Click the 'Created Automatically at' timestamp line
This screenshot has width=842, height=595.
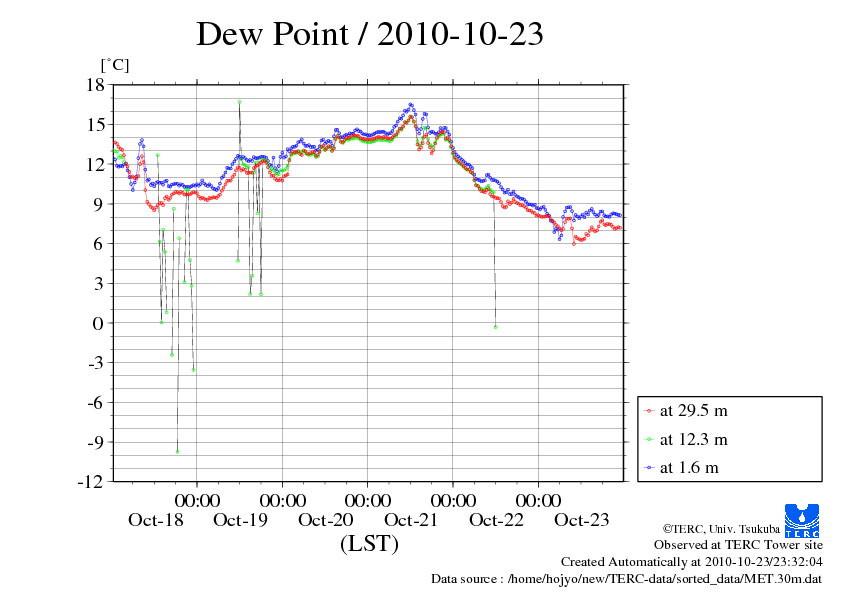click(692, 562)
